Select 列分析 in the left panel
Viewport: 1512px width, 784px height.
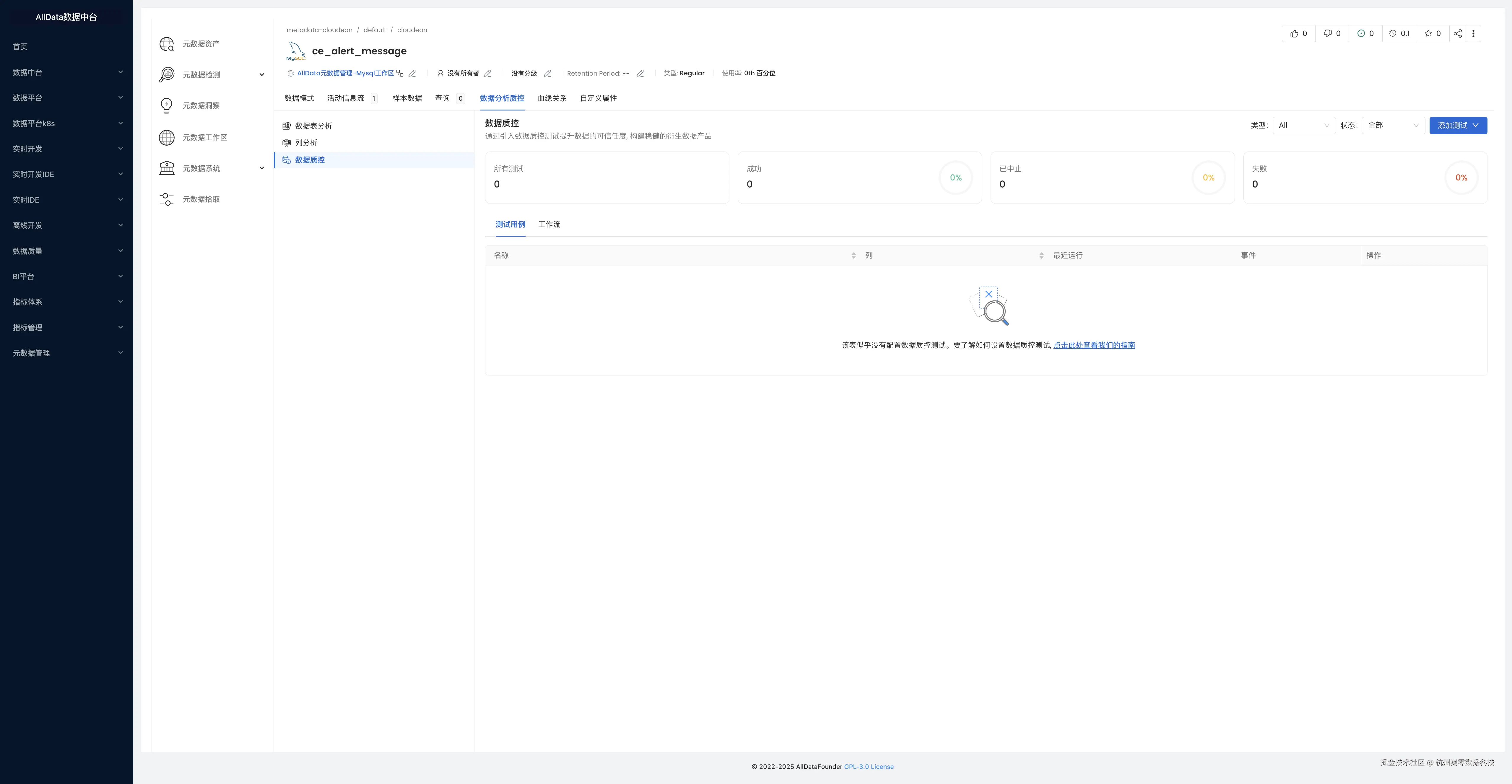point(306,143)
